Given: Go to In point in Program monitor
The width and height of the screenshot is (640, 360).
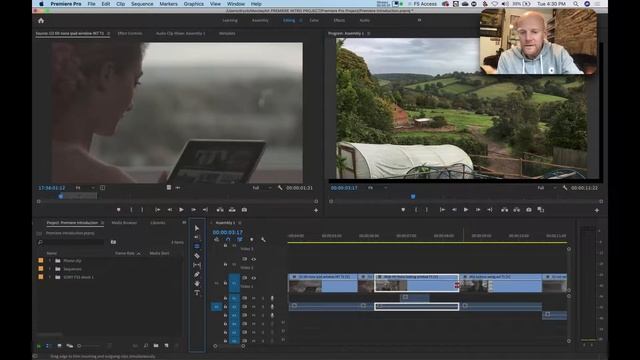Looking at the screenshot, I should [442, 210].
